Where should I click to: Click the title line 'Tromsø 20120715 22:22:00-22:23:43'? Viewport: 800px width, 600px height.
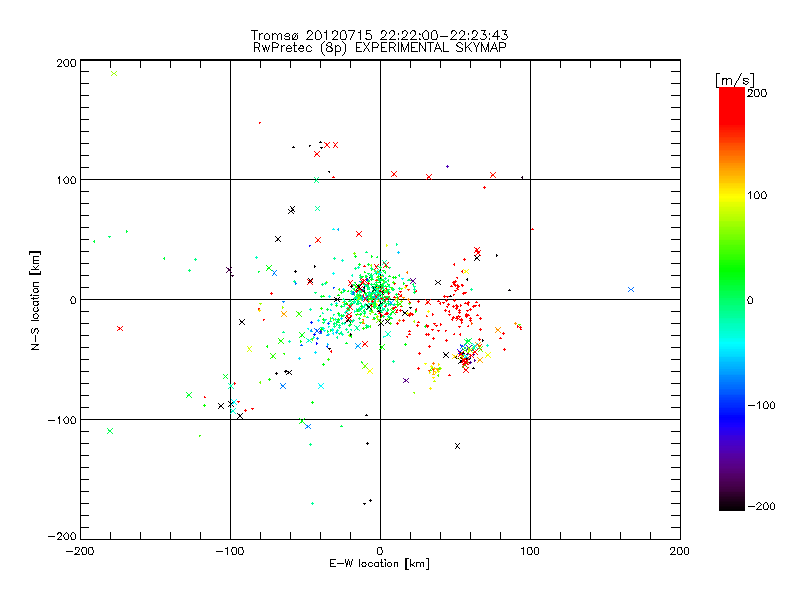coord(379,35)
